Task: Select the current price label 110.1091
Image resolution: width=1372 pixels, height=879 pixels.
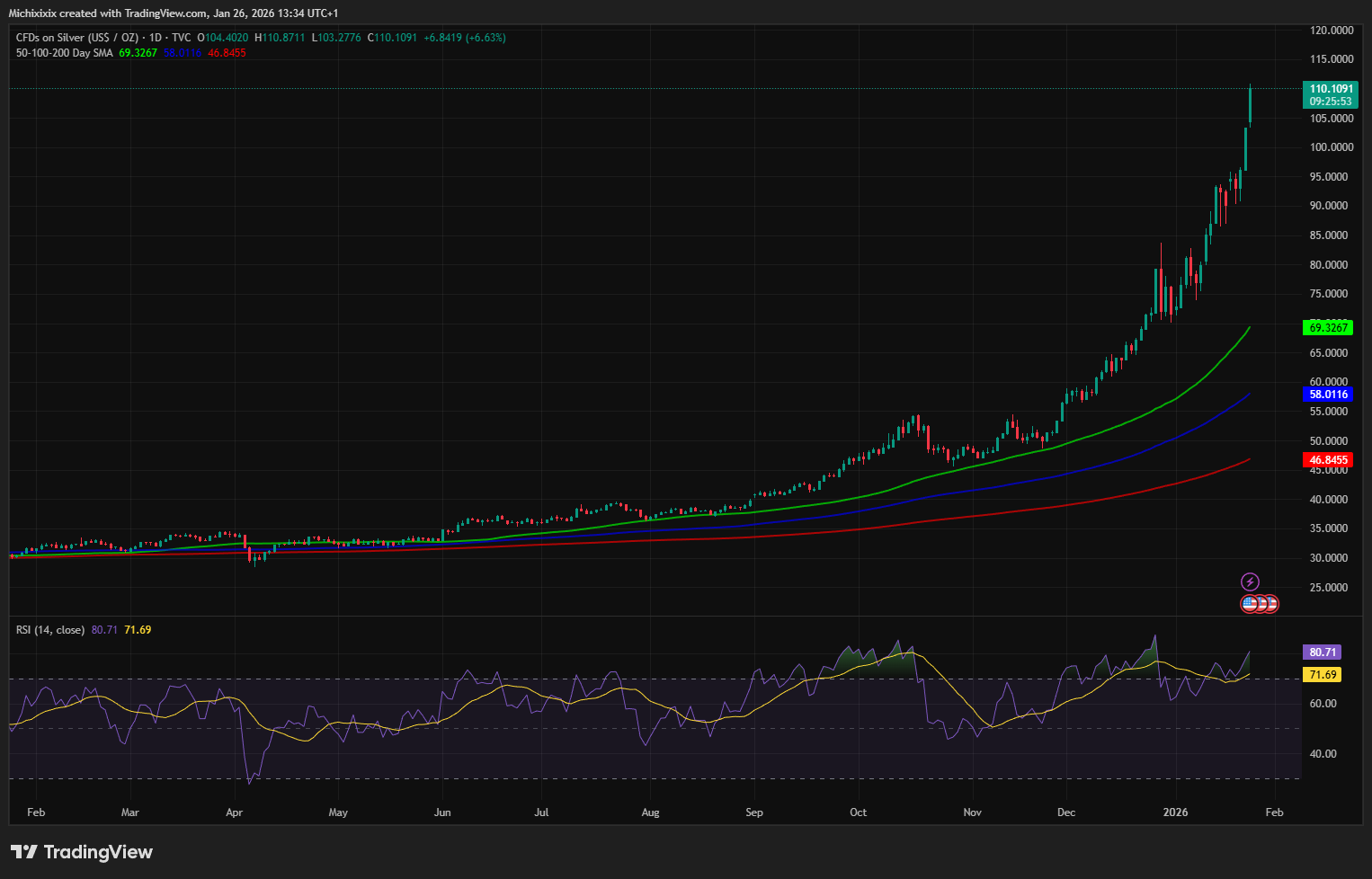Action: pos(1330,89)
